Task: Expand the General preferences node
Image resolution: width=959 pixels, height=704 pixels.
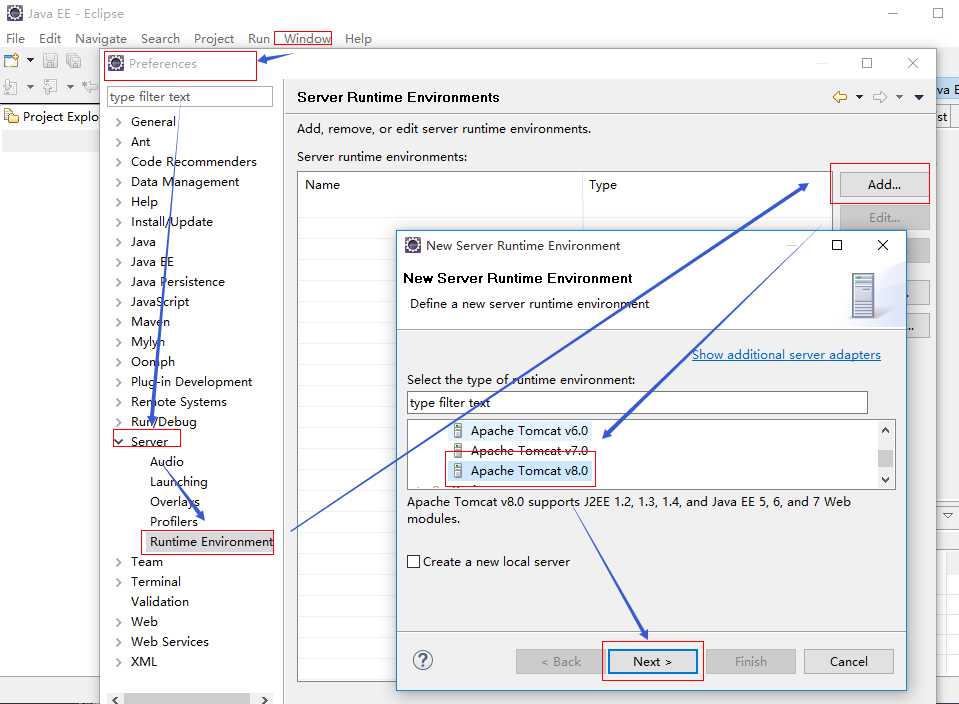Action: 119,122
